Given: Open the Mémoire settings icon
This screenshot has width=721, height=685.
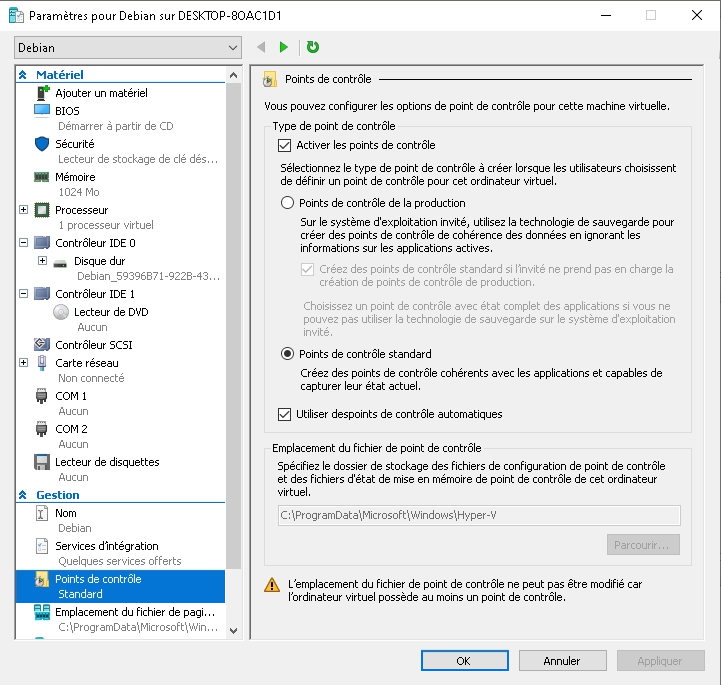Looking at the screenshot, I should coord(42,177).
